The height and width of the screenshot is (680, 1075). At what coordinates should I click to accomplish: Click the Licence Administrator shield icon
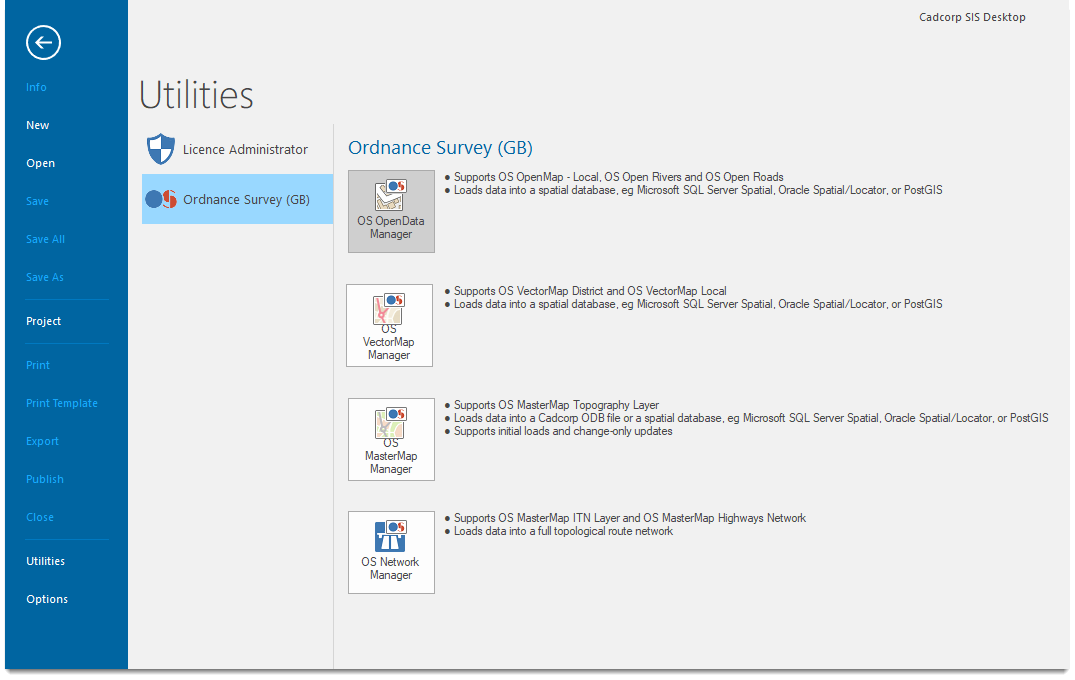click(x=161, y=149)
